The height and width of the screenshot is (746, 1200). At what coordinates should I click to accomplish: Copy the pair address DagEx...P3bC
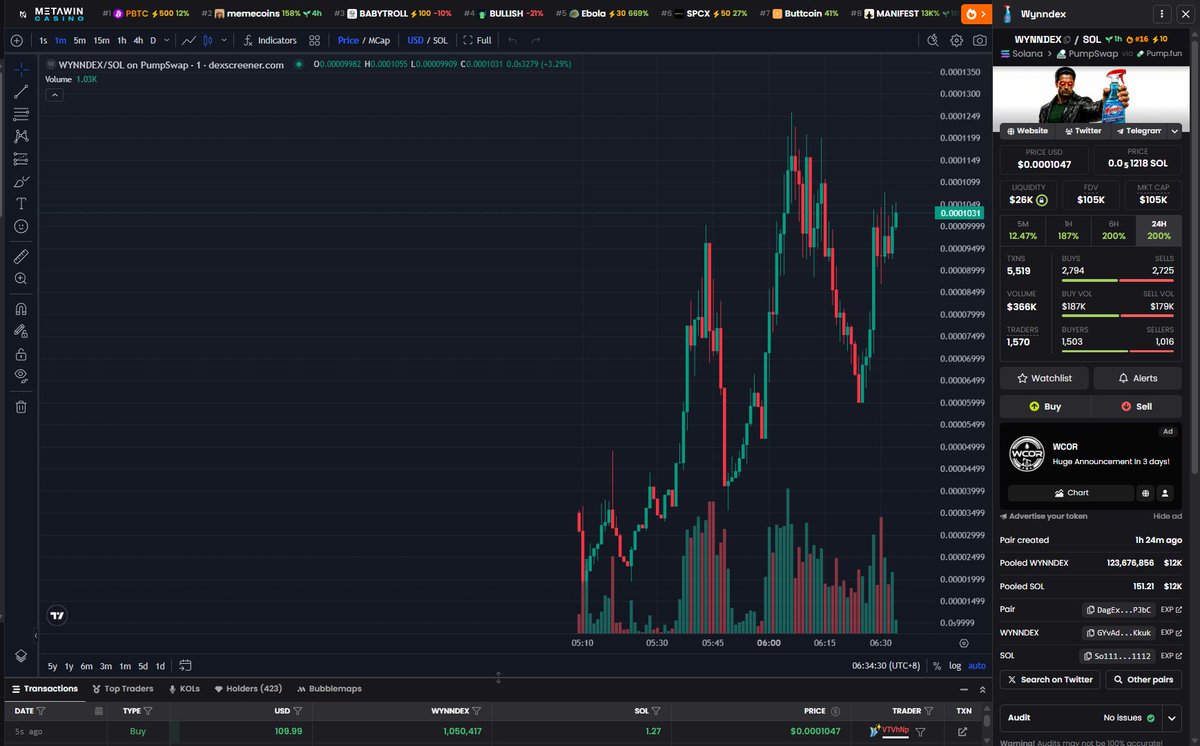tap(1119, 609)
